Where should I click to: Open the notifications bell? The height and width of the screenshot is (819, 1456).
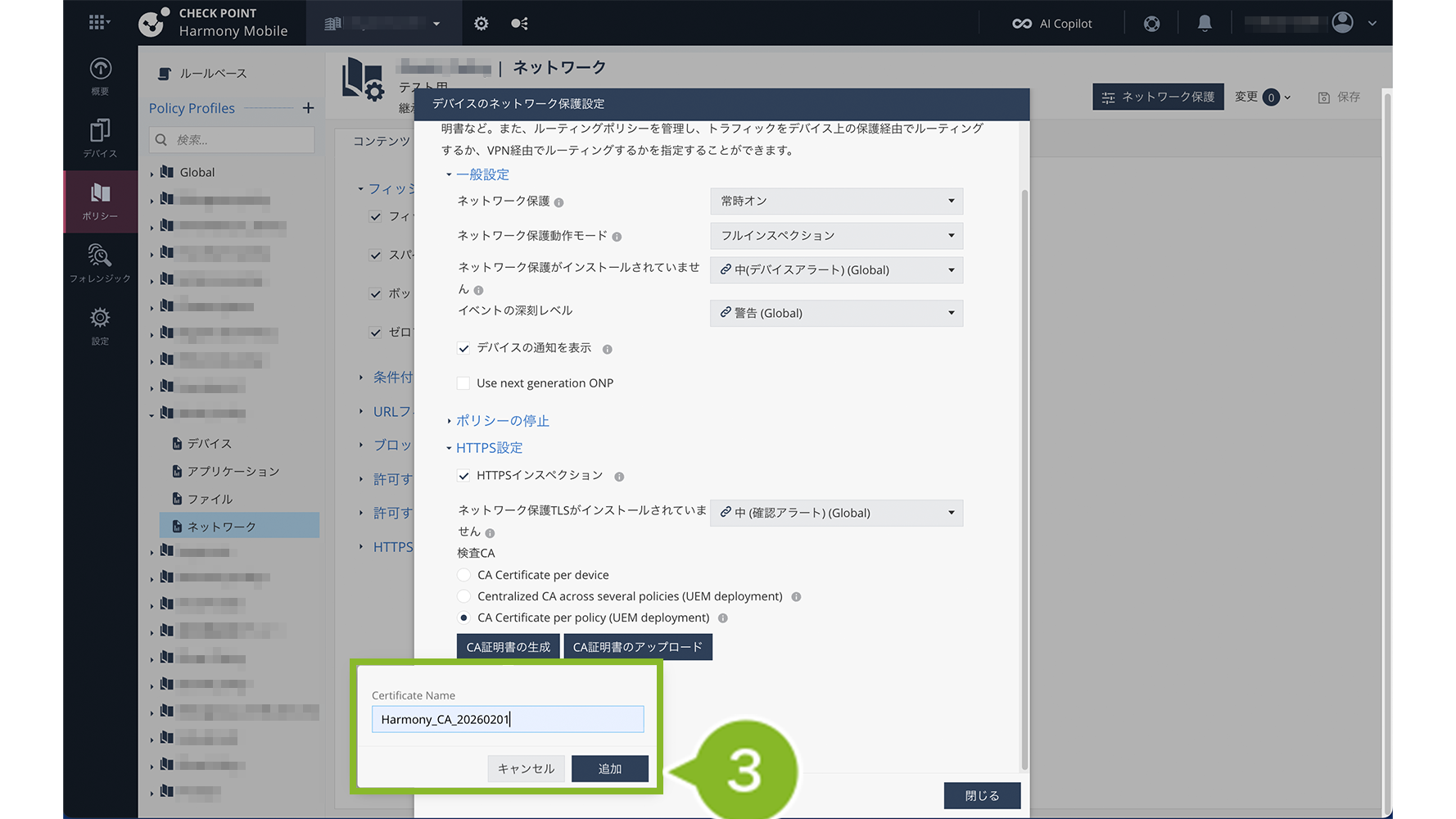click(x=1204, y=24)
